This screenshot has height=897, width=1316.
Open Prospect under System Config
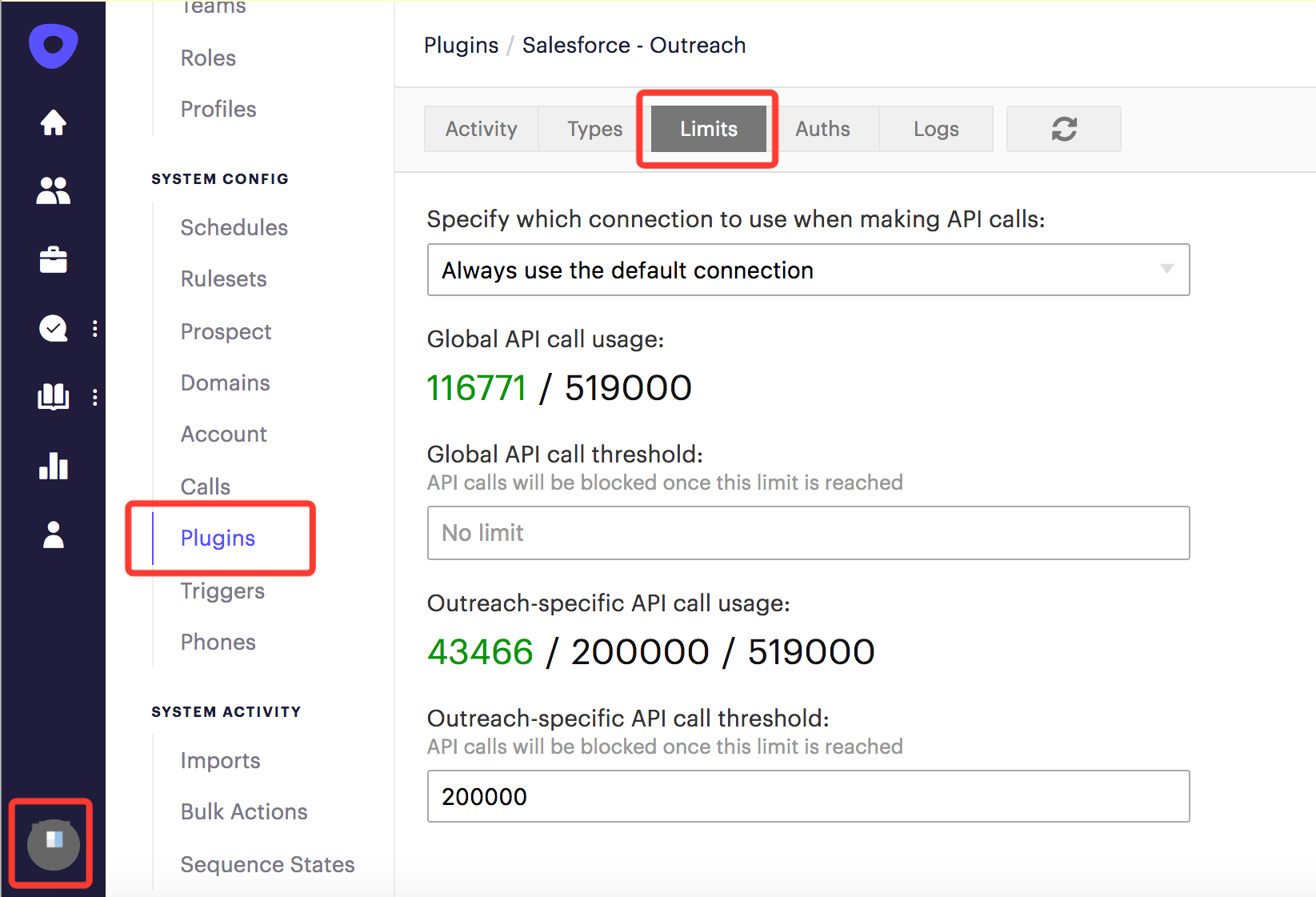pos(226,331)
